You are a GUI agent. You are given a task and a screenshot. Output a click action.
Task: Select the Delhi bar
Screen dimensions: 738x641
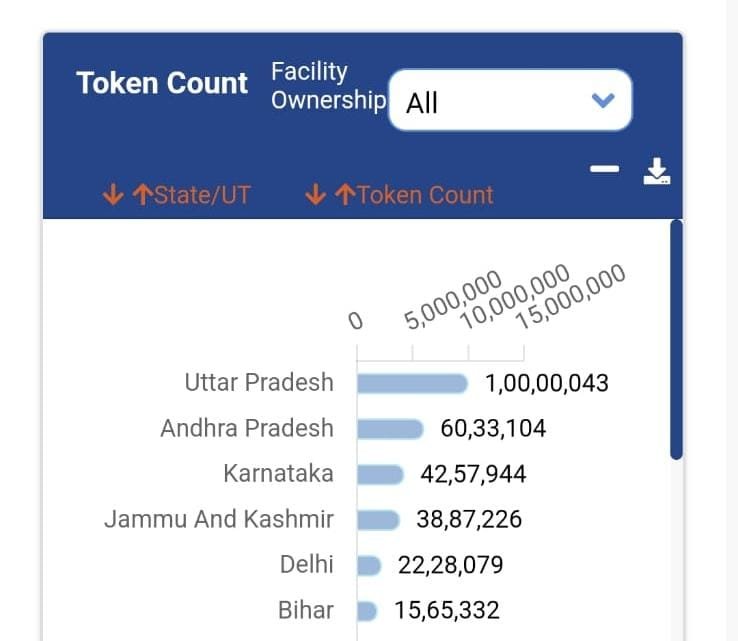click(x=369, y=566)
